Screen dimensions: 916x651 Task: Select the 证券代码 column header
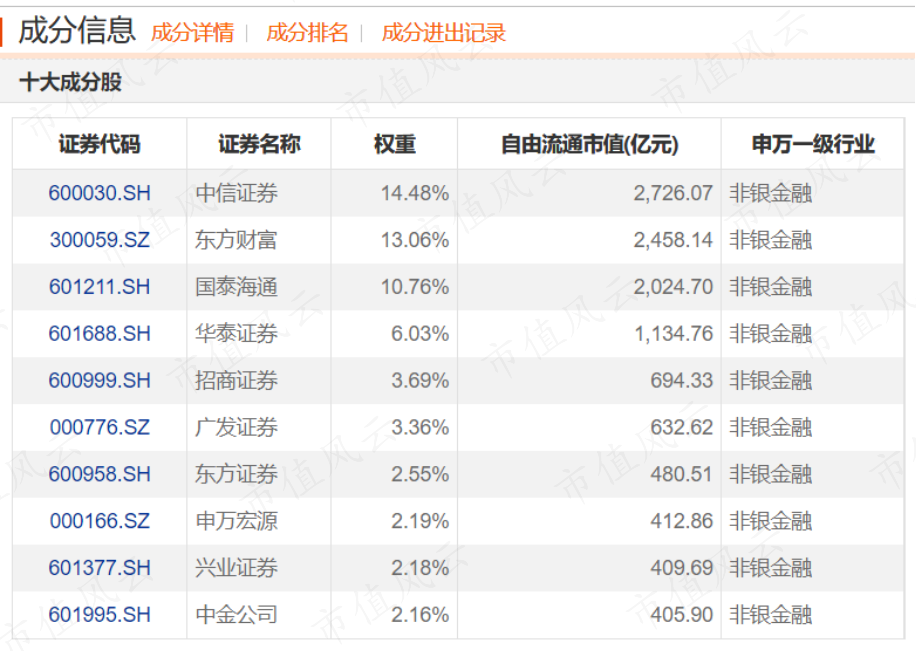tap(99, 144)
